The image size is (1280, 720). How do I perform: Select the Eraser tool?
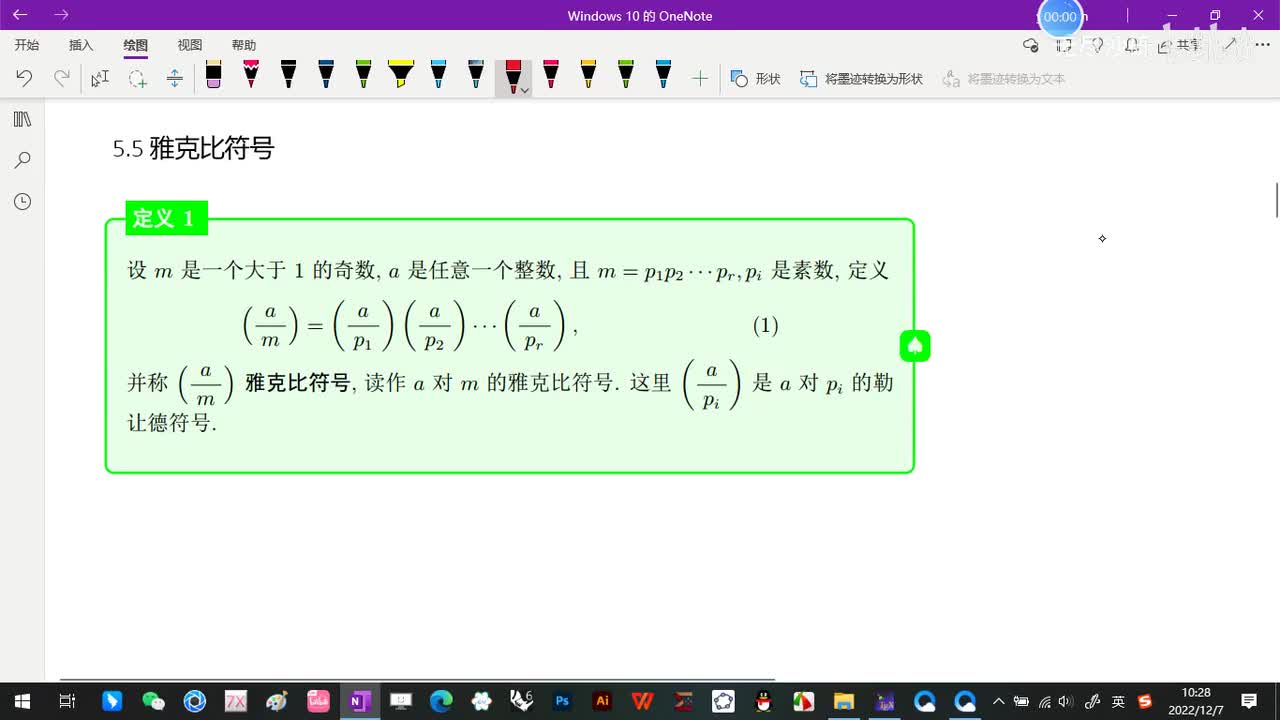pyautogui.click(x=213, y=75)
